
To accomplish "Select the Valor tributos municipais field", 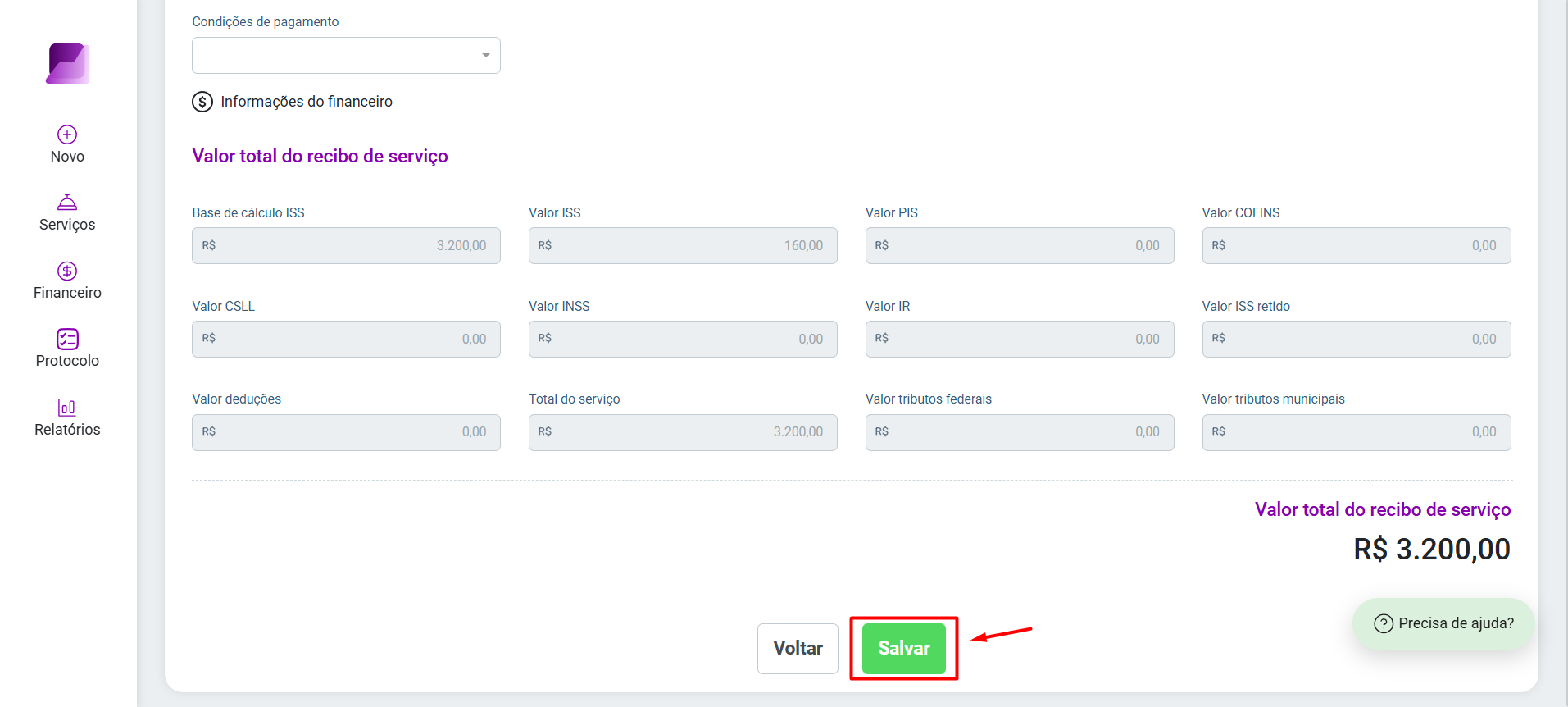I will [x=1357, y=432].
